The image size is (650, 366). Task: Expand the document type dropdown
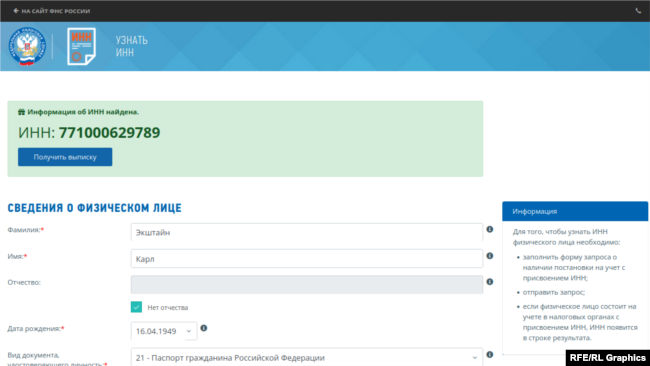[x=307, y=357]
